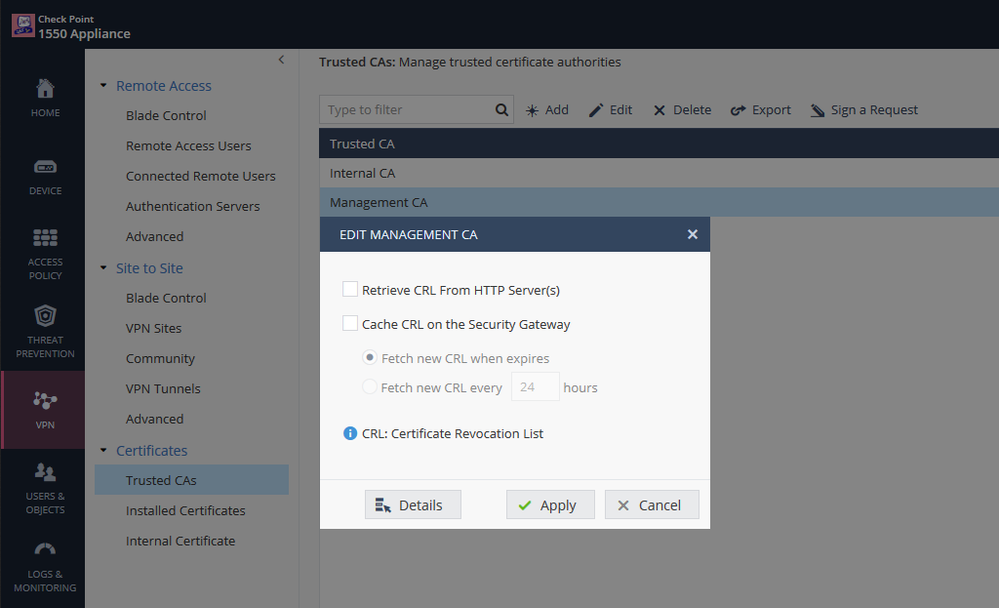Open Users & Objects icon
Image resolution: width=999 pixels, height=608 pixels.
coord(45,471)
